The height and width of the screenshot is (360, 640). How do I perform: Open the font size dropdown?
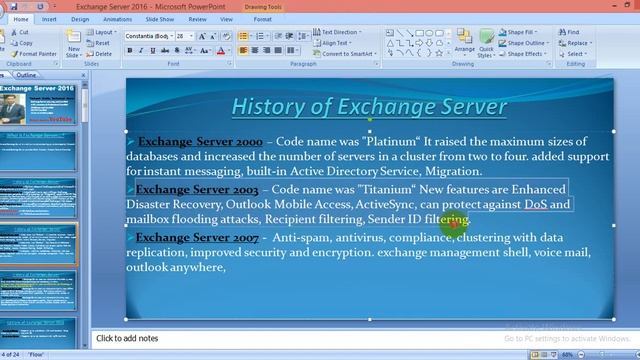(191, 36)
